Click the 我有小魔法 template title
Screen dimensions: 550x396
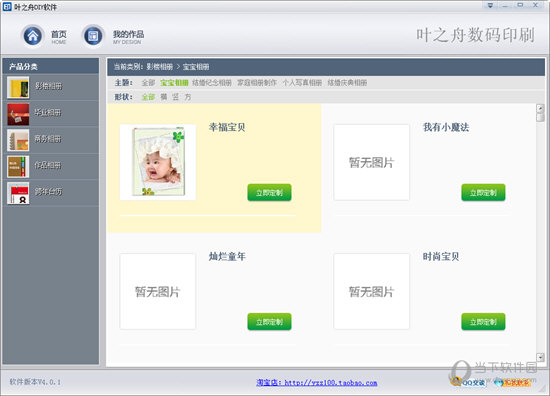(x=446, y=127)
